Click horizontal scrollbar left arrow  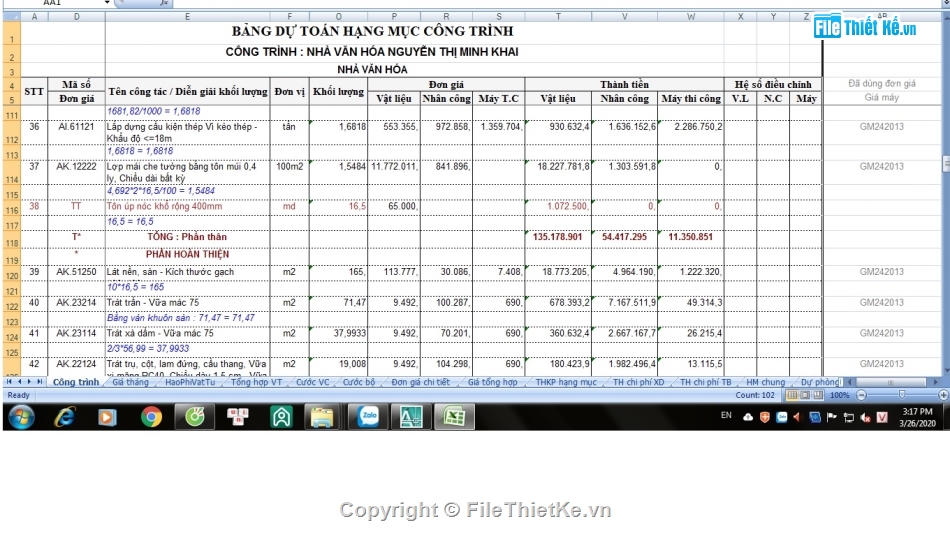[x=849, y=382]
